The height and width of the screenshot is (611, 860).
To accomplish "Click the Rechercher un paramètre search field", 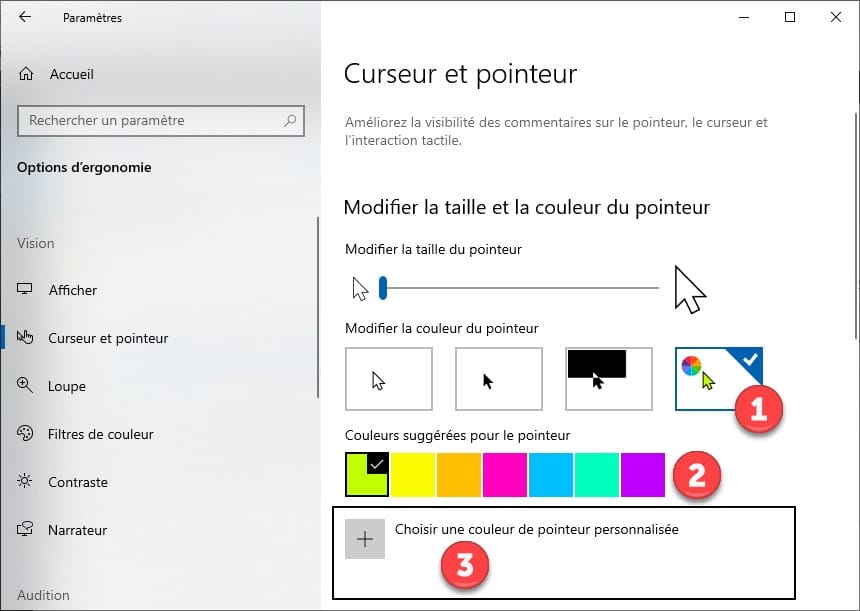I will (150, 121).
